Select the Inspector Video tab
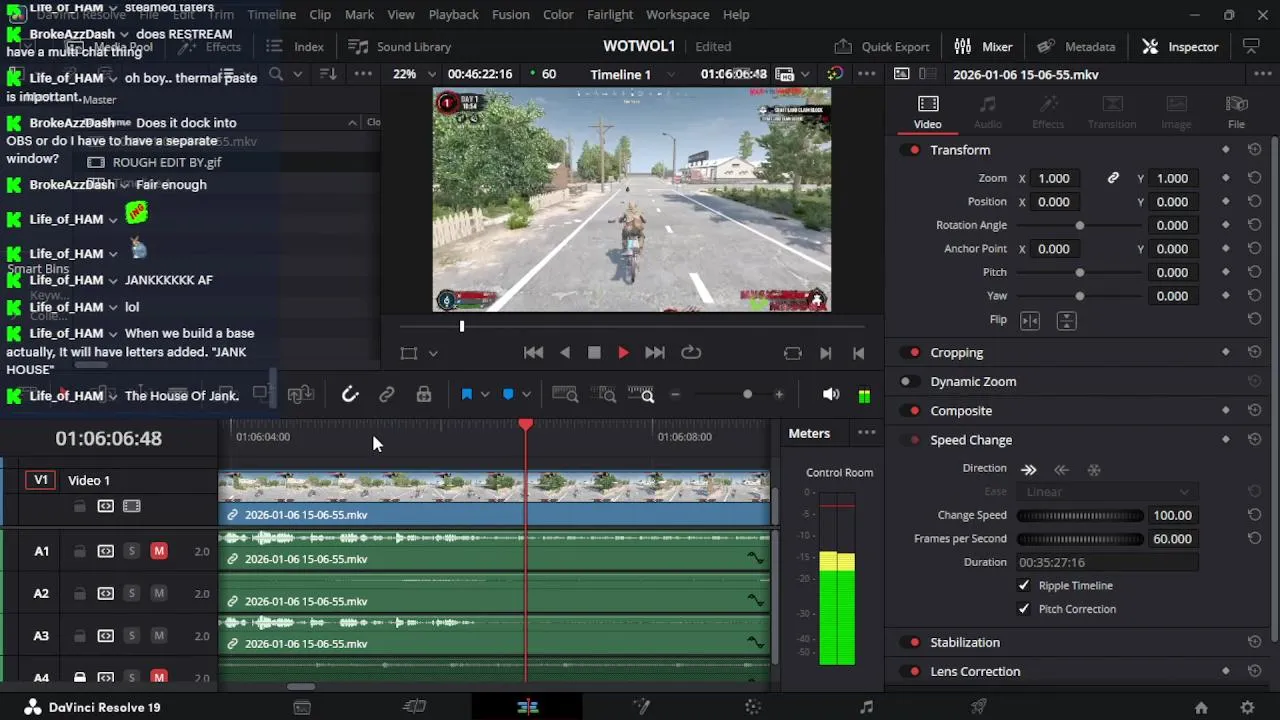The image size is (1280, 720). tap(928, 112)
